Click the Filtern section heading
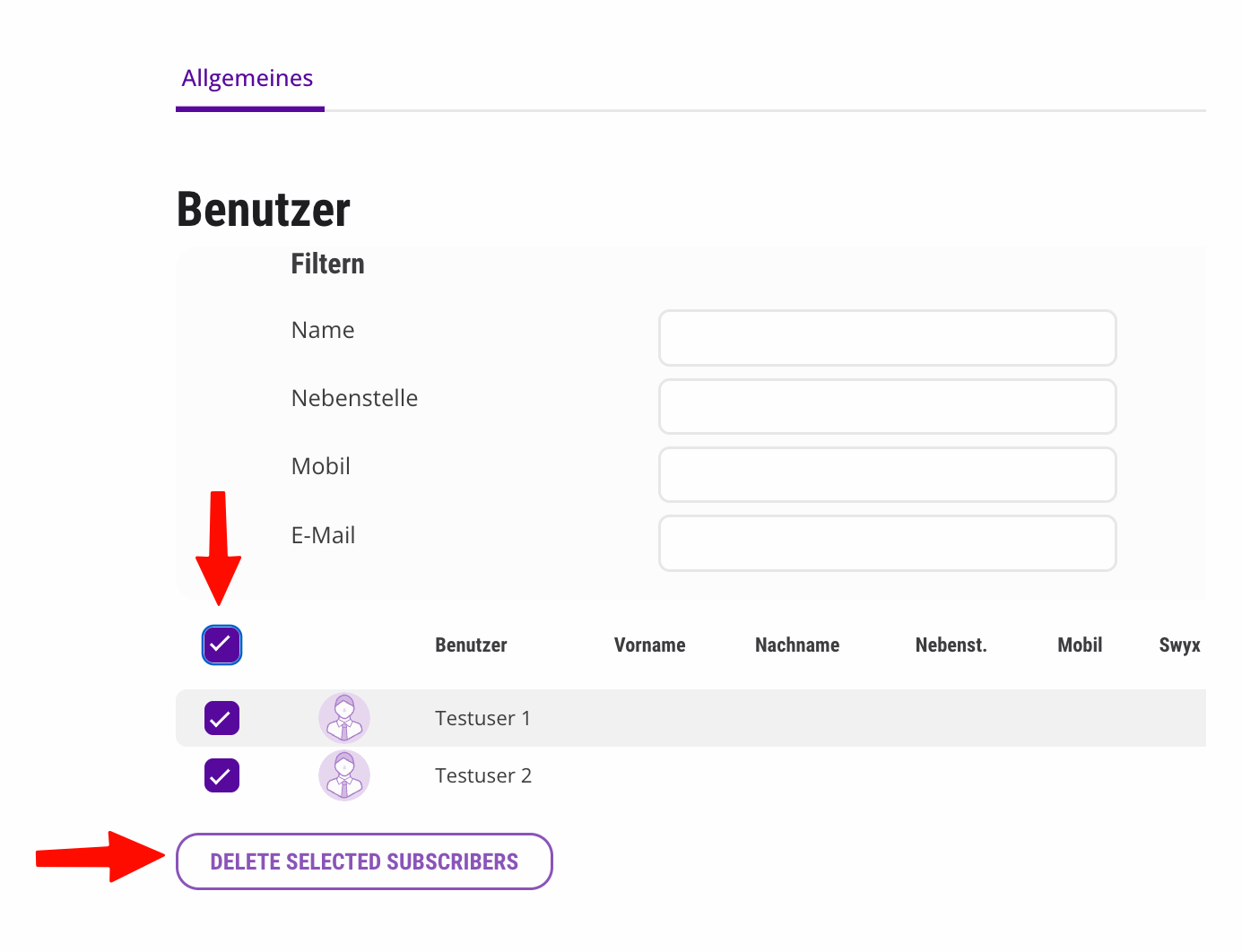 tap(327, 264)
